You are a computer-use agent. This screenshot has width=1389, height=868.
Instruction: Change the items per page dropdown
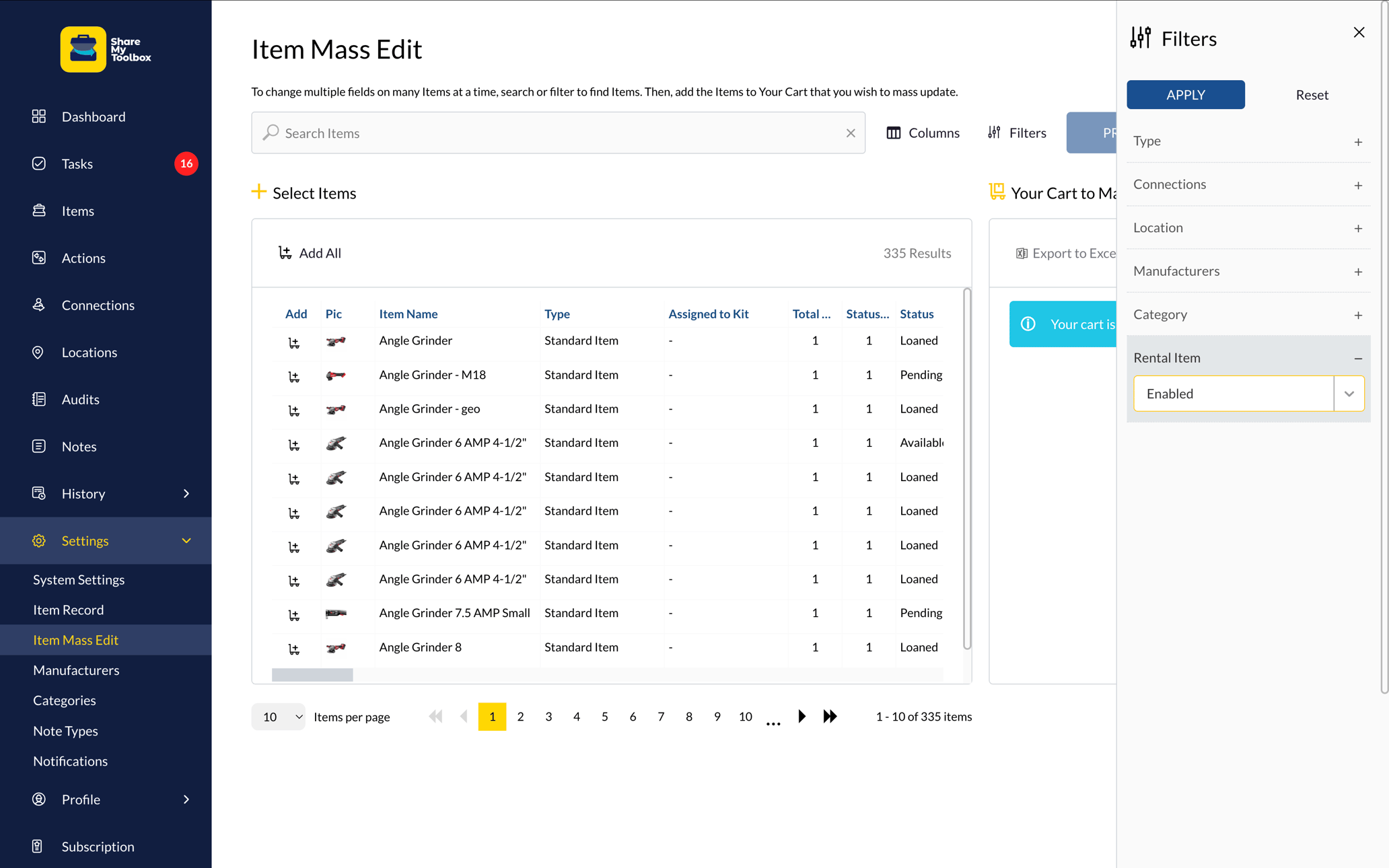pyautogui.click(x=278, y=717)
